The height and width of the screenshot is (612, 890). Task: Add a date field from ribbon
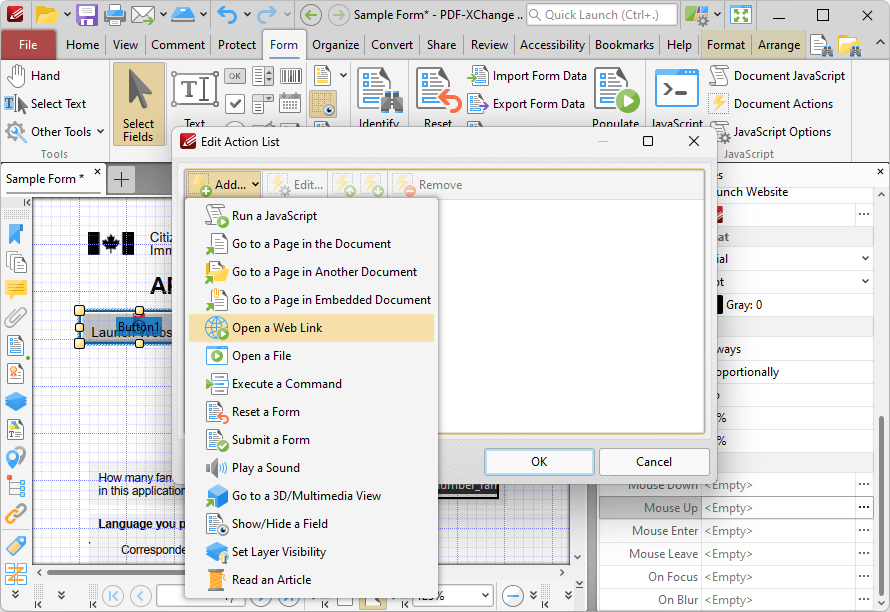pos(290,103)
